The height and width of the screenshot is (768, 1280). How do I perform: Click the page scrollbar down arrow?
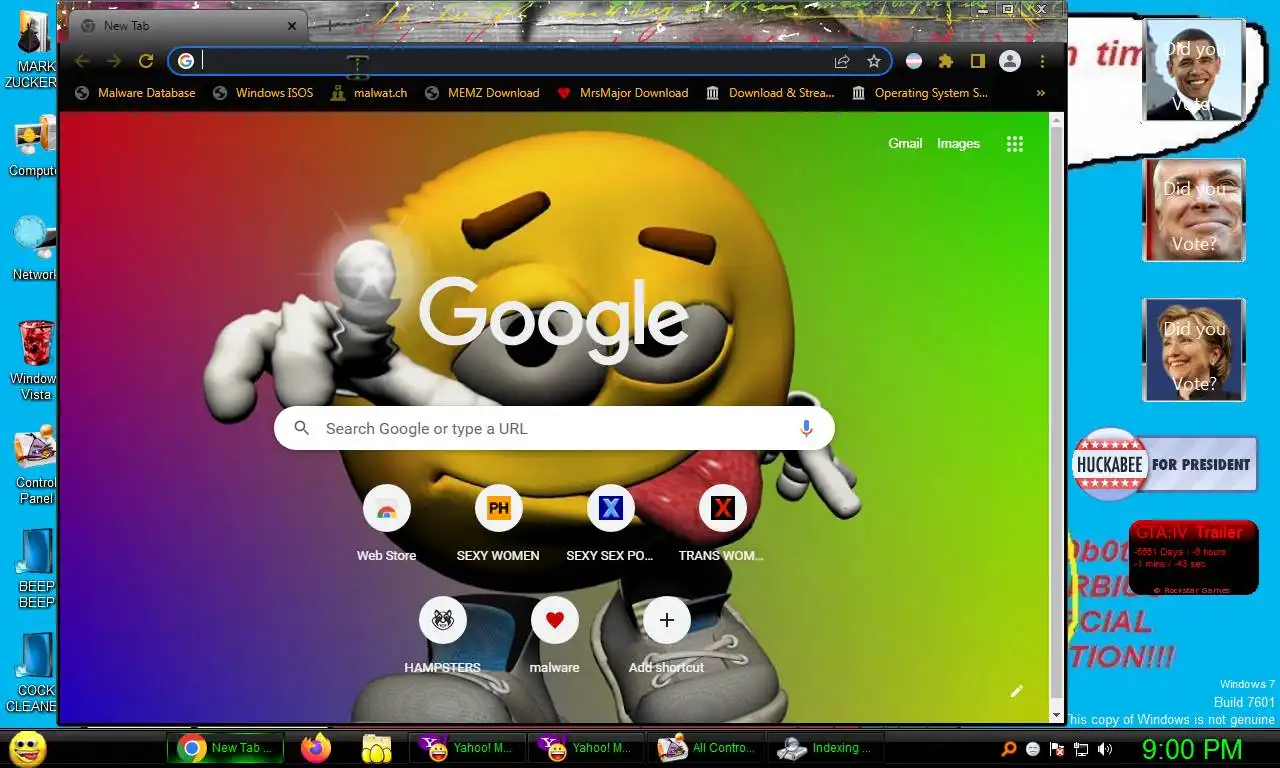point(1057,715)
